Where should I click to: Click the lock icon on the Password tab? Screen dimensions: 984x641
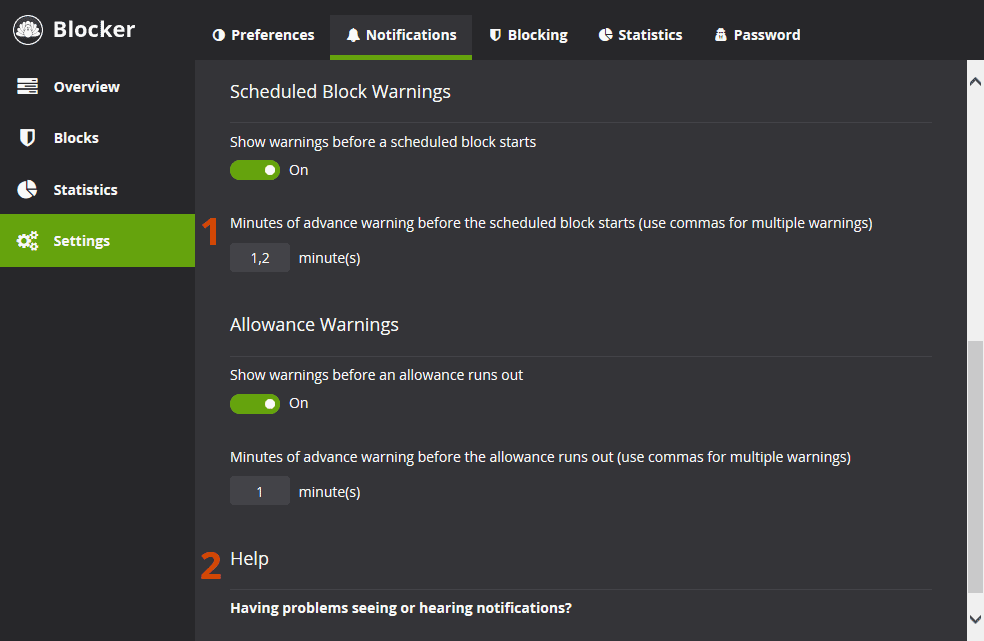click(720, 34)
